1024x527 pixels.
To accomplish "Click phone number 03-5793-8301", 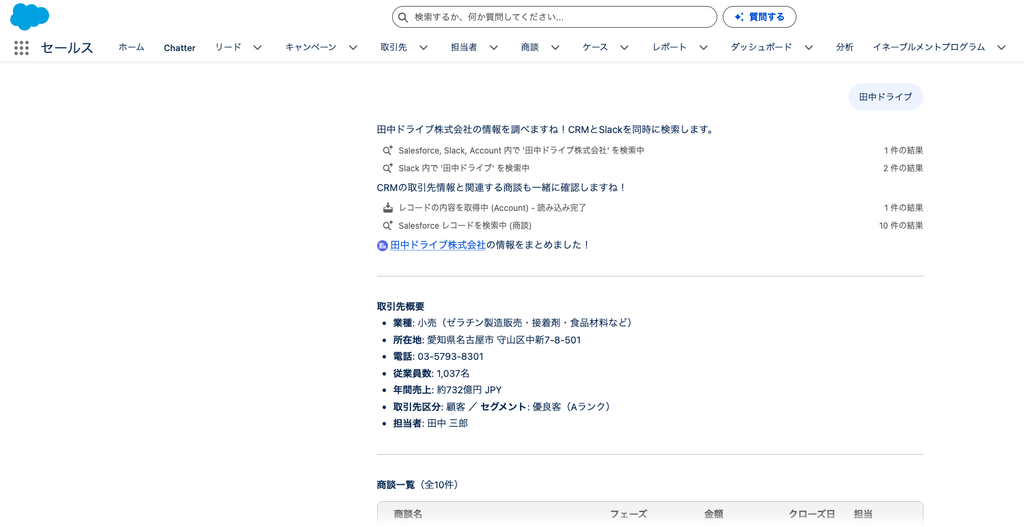I will click(450, 357).
